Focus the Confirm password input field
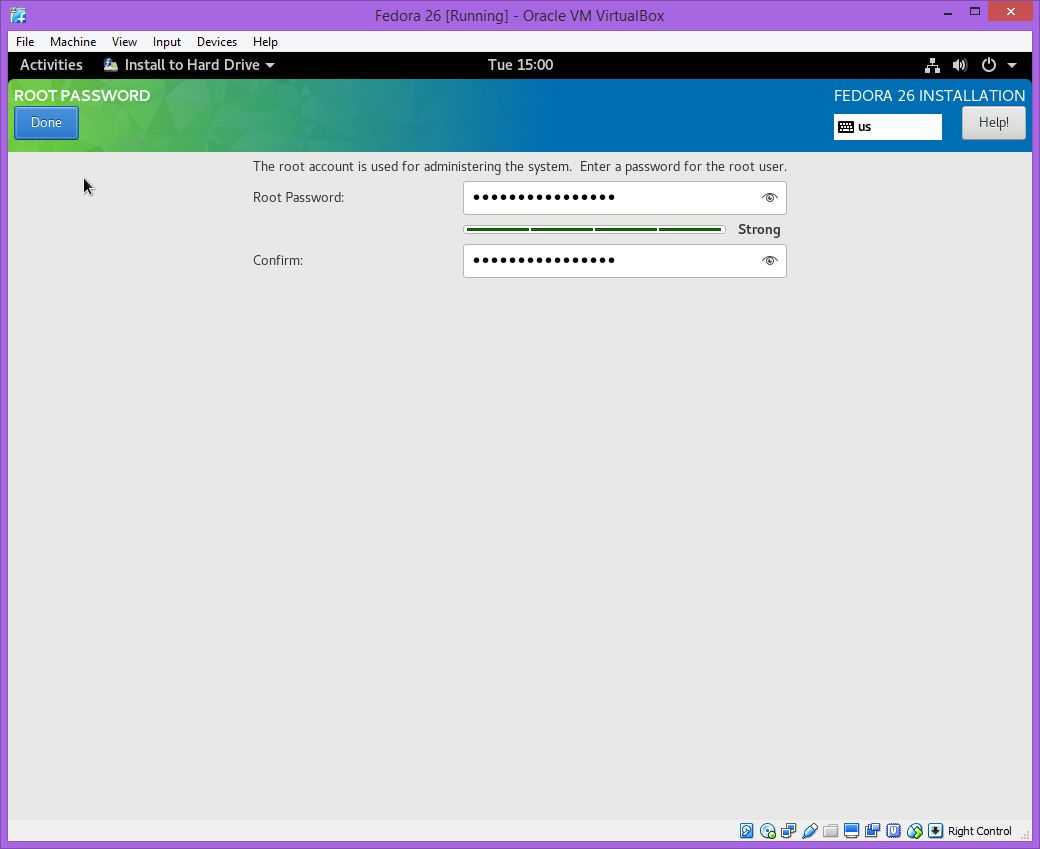Screen dimensions: 1040x849 point(625,261)
